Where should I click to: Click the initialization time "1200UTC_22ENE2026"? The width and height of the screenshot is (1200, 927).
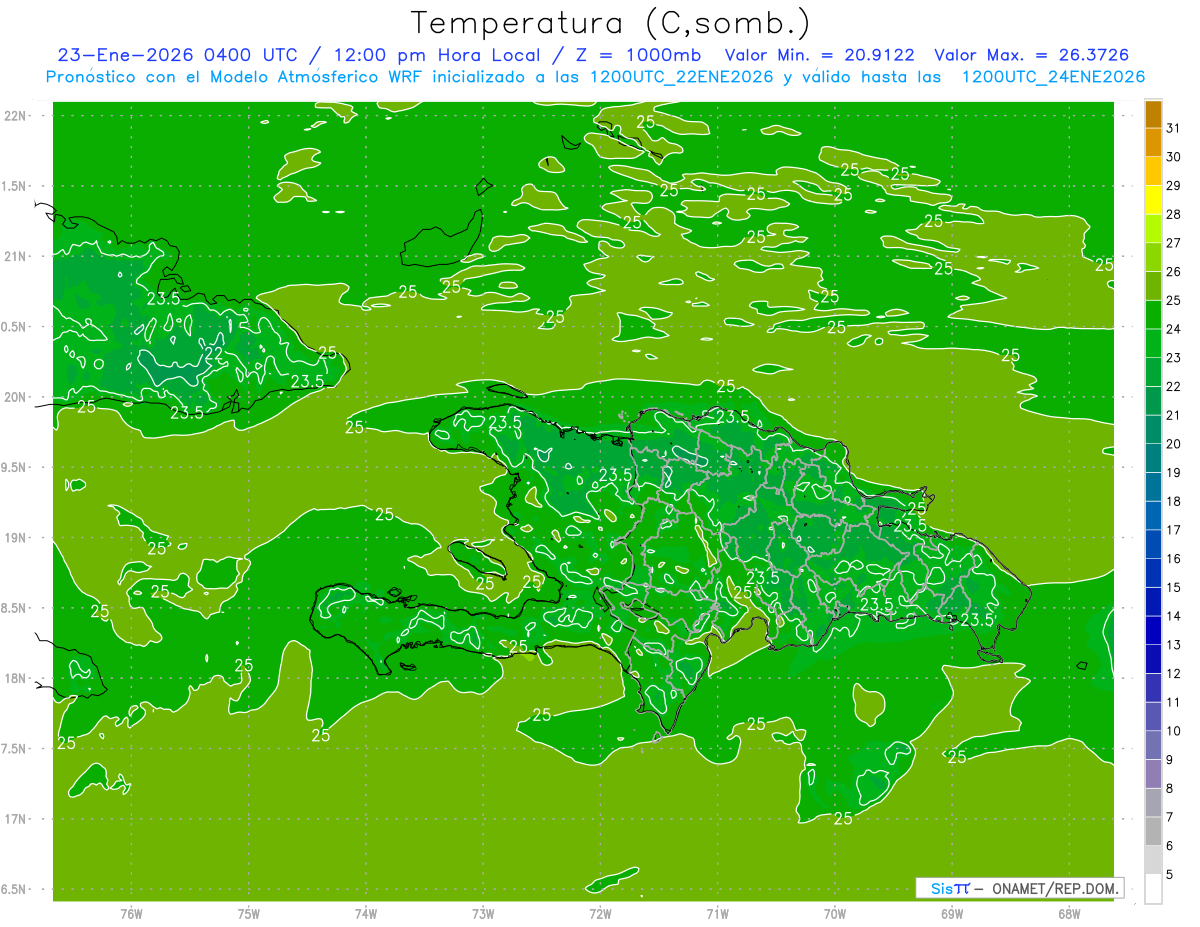[x=680, y=77]
